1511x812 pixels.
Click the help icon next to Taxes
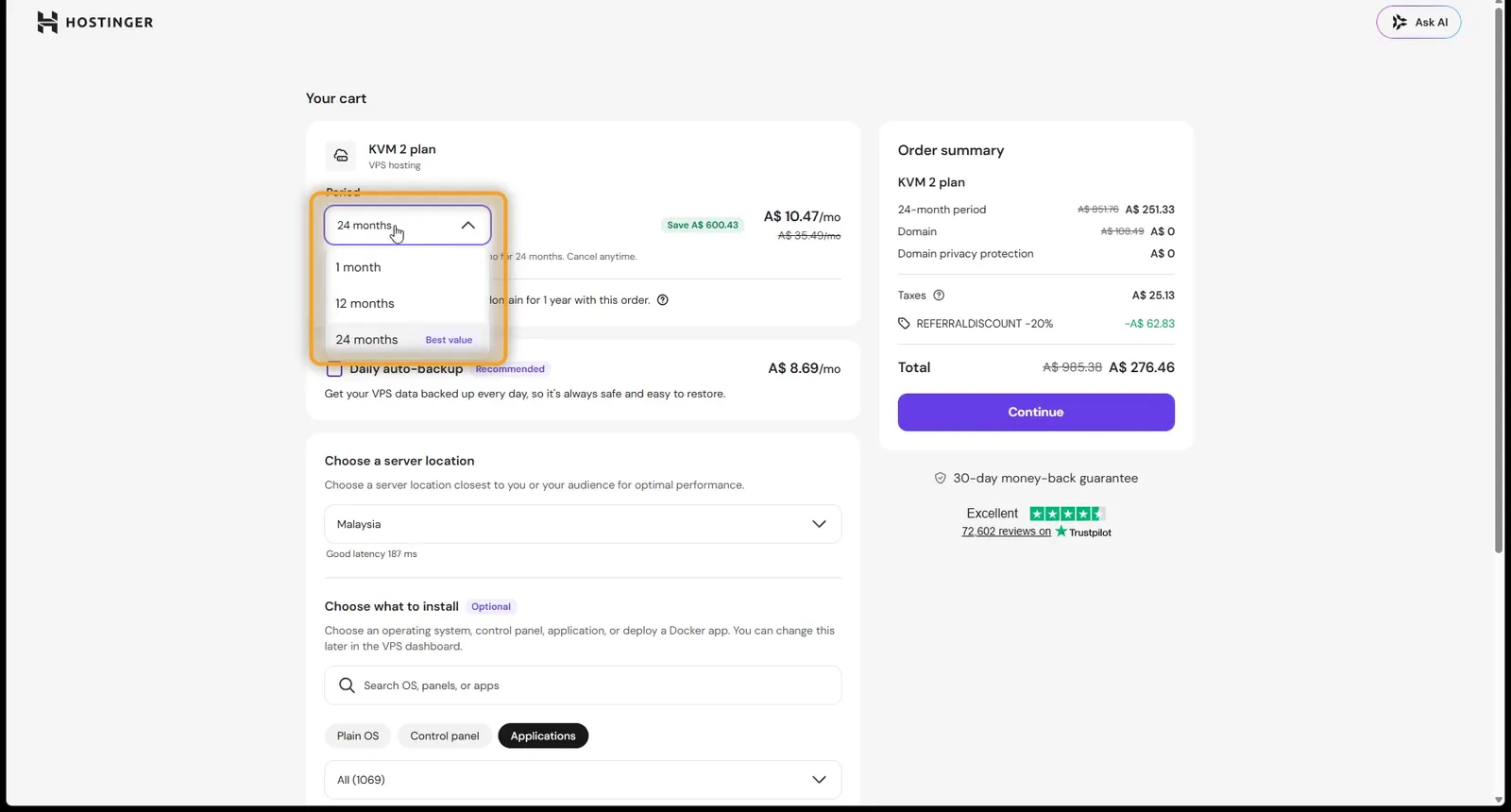(939, 296)
